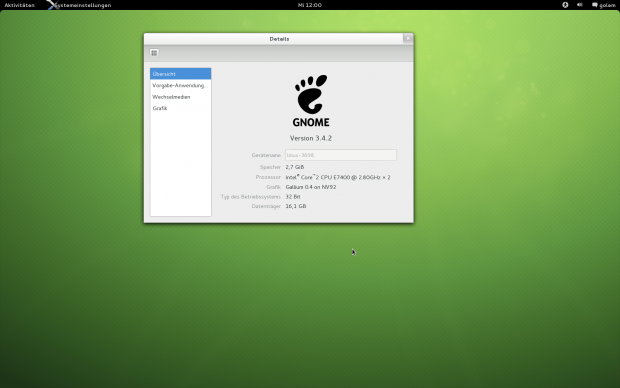Switch to Wechselmedien section
The width and height of the screenshot is (620, 388).
(180, 97)
